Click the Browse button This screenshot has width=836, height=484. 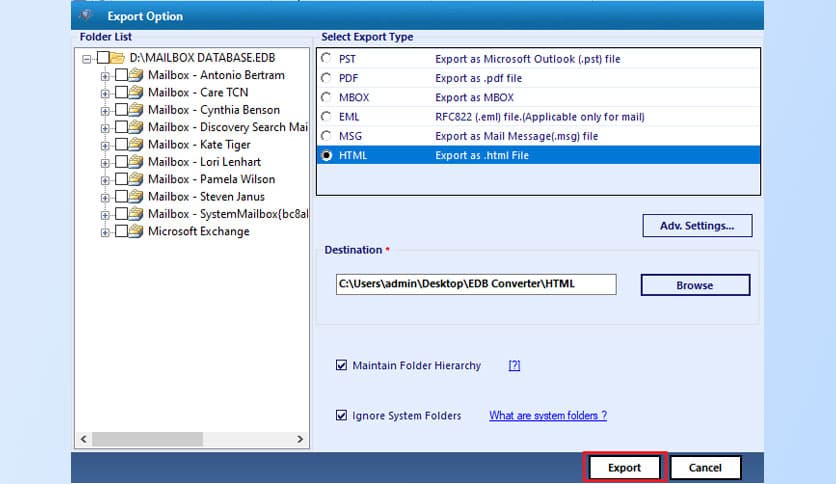click(x=695, y=285)
